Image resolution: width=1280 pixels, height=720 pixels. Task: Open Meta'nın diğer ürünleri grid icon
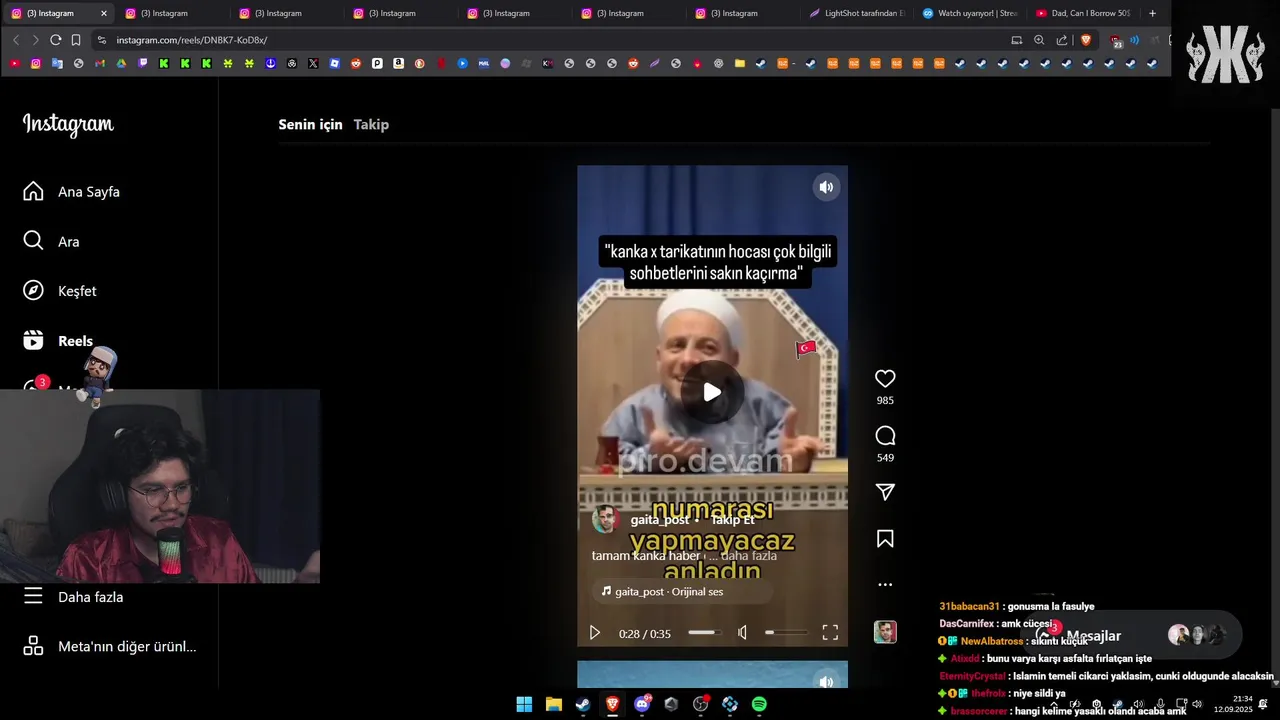[33, 646]
